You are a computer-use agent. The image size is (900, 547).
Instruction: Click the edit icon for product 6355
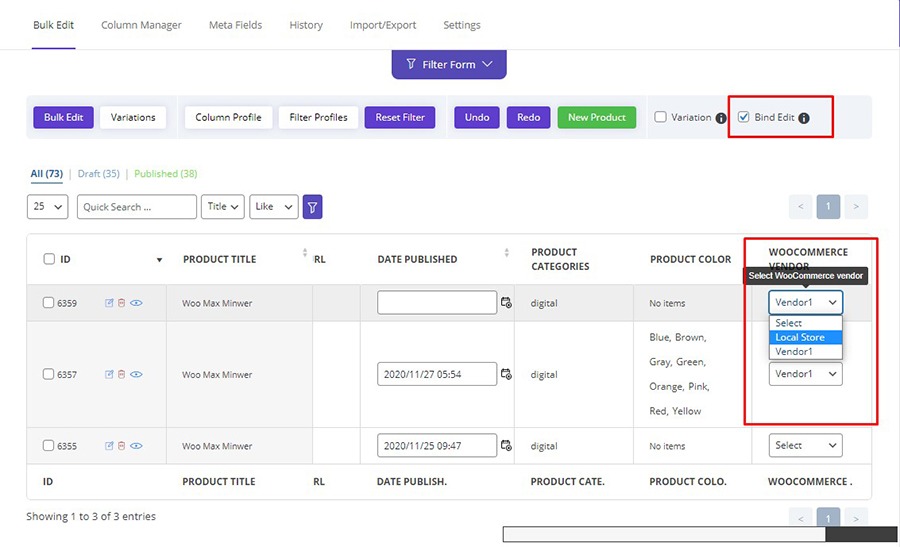[109, 445]
